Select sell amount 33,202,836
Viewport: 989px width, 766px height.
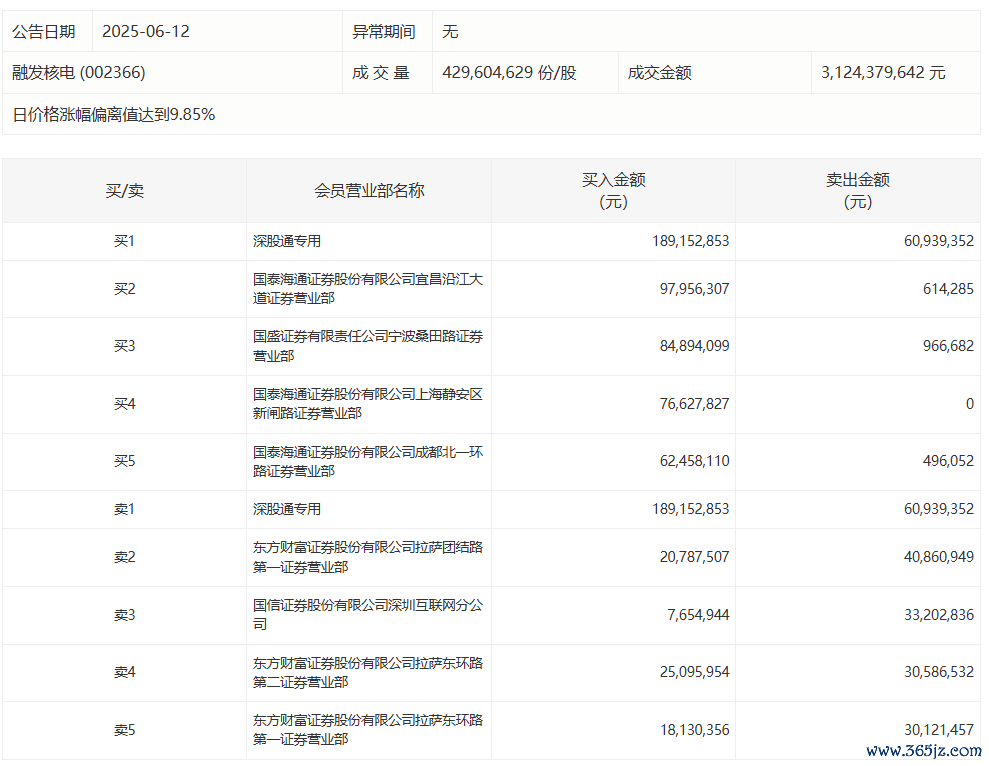pos(939,615)
